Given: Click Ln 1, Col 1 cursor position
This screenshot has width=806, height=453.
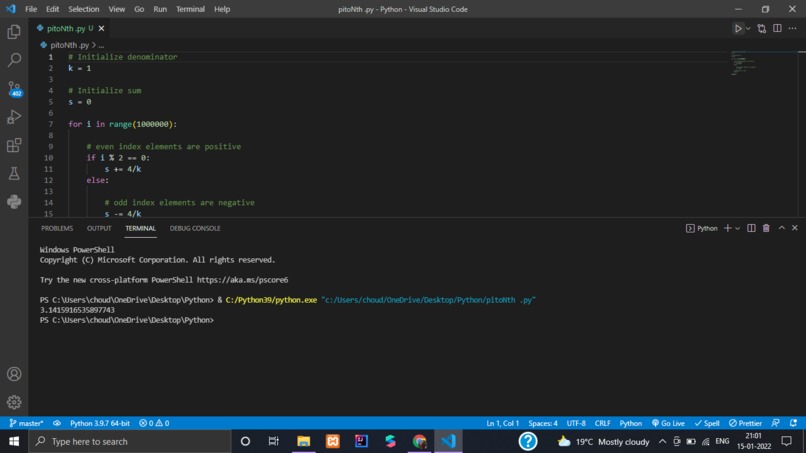Looking at the screenshot, I should (x=502, y=423).
